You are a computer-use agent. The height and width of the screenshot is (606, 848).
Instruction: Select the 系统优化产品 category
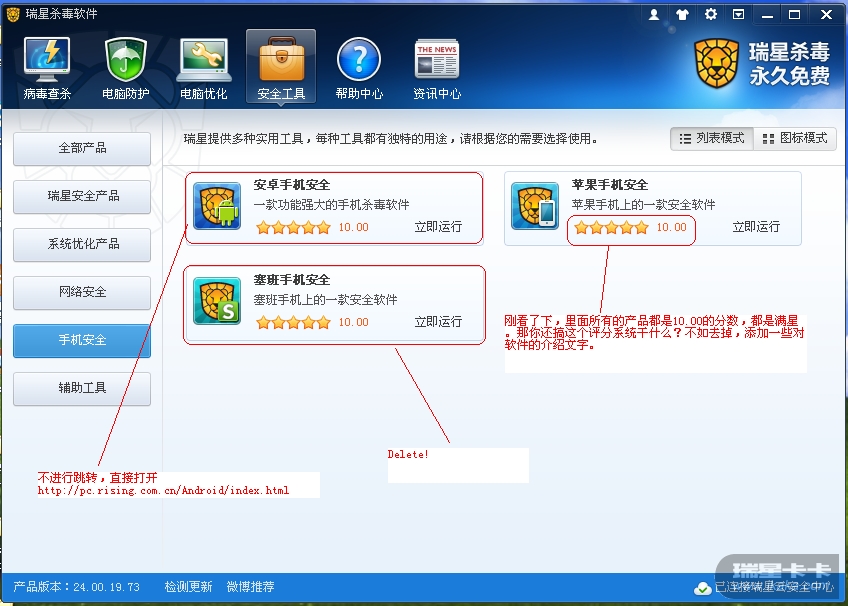[82, 244]
